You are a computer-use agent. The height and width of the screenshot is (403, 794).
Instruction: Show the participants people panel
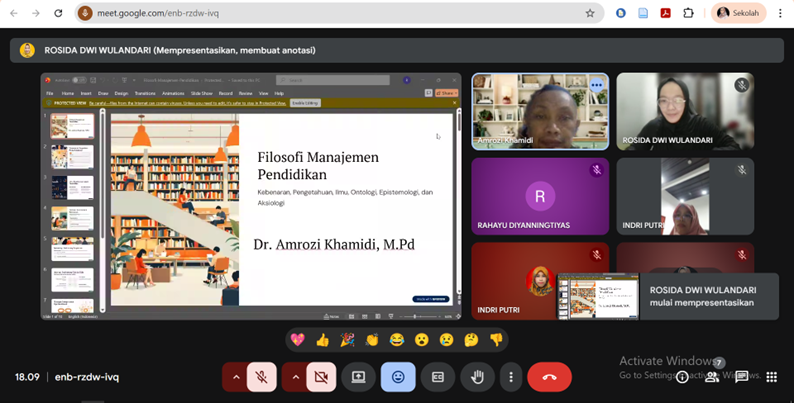click(x=712, y=377)
